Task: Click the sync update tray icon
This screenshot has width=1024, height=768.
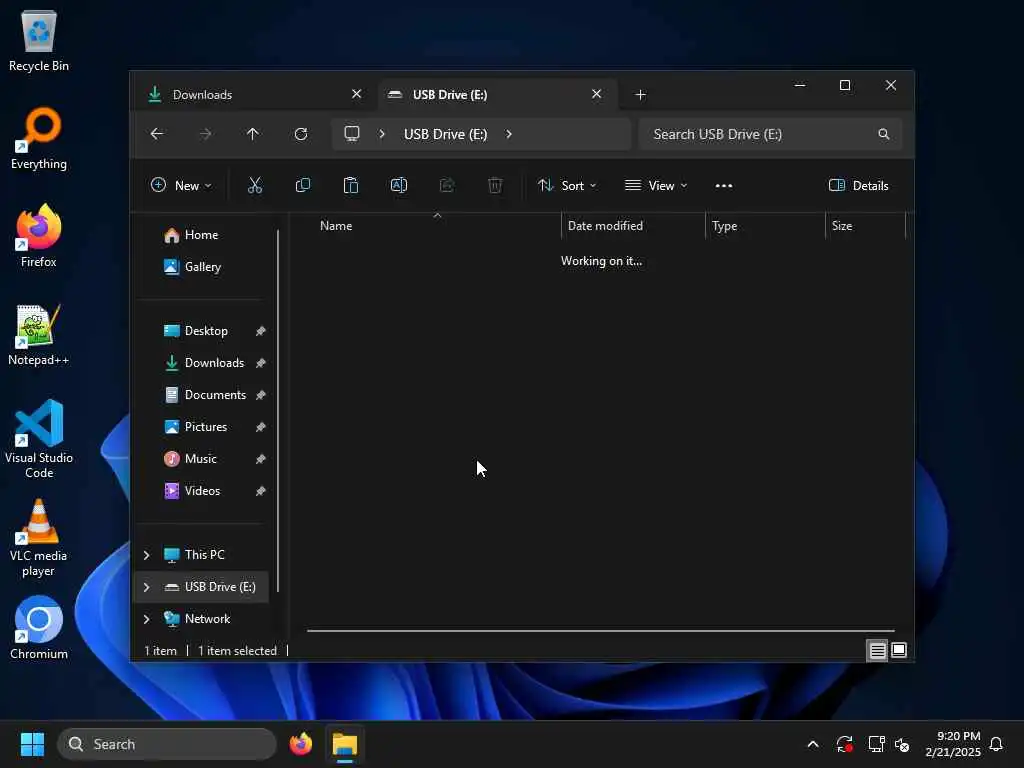Action: (x=844, y=744)
